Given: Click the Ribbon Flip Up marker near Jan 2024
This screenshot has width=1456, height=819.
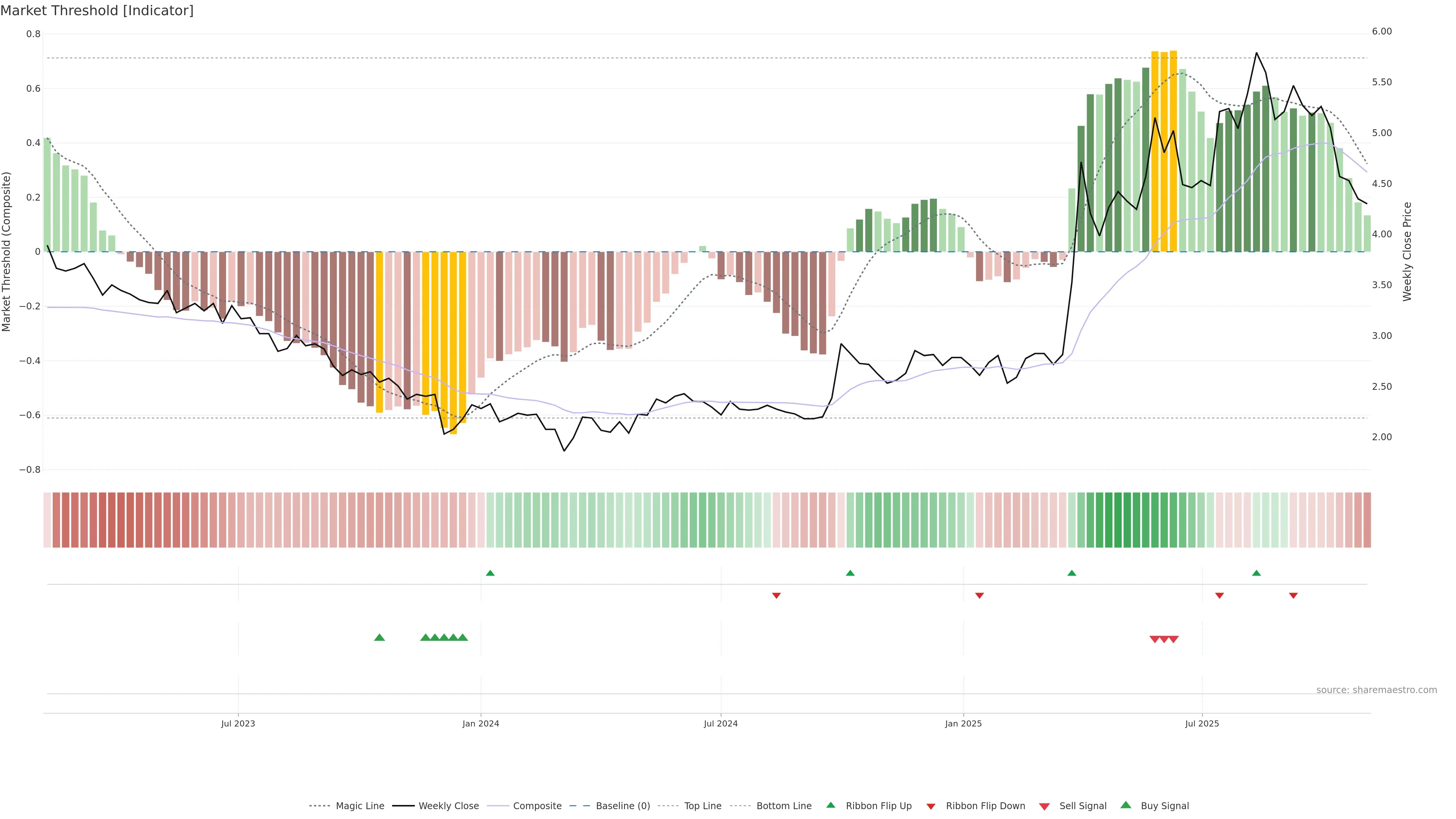Looking at the screenshot, I should point(490,573).
